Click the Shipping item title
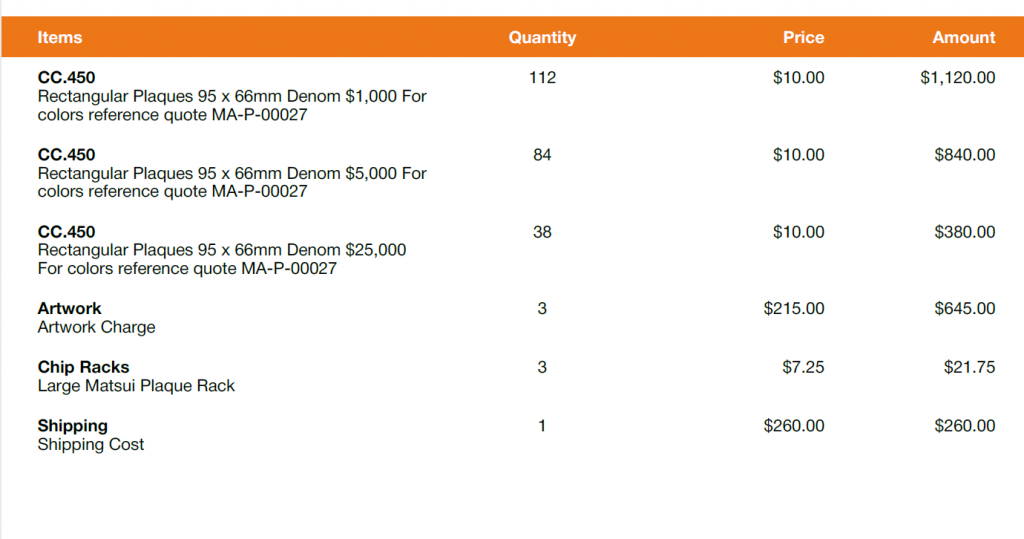The width and height of the screenshot is (1024, 539). pos(73,426)
